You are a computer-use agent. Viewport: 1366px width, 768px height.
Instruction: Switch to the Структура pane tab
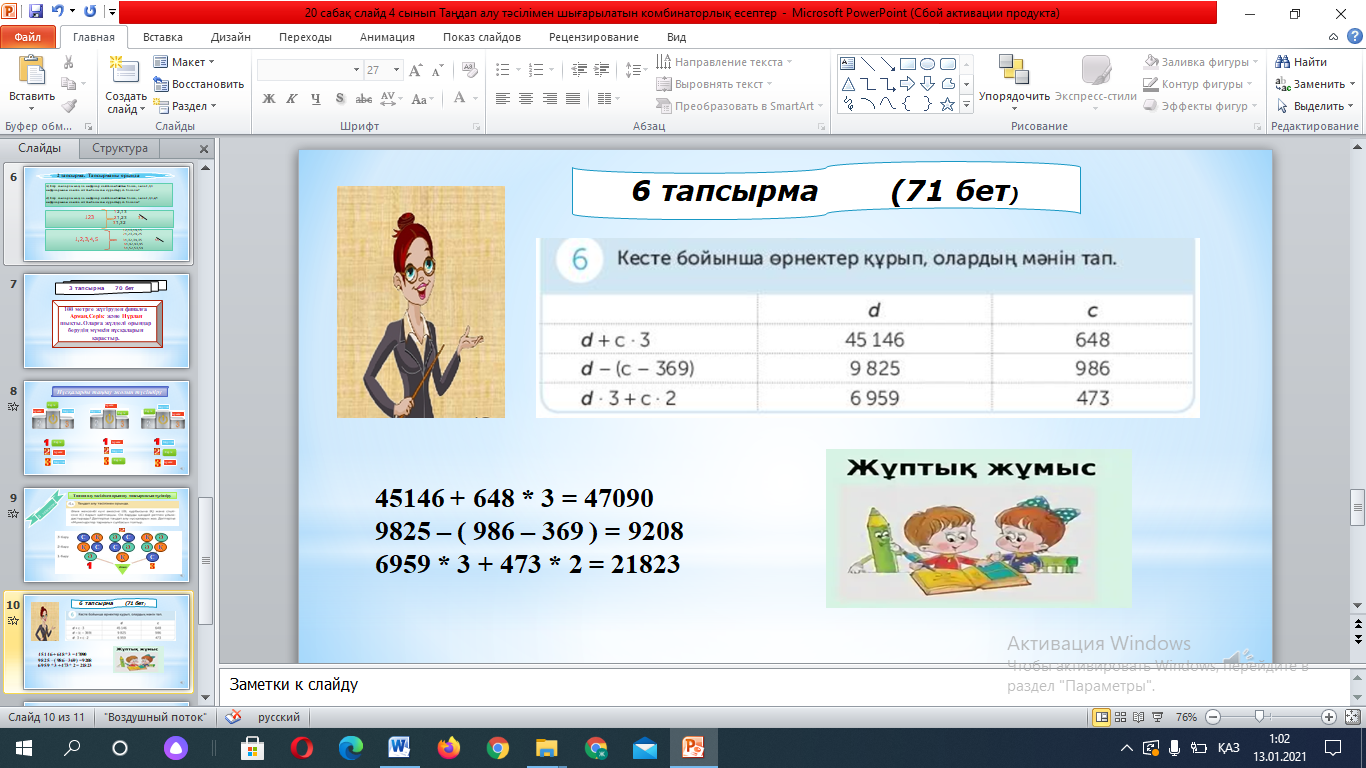(x=120, y=148)
